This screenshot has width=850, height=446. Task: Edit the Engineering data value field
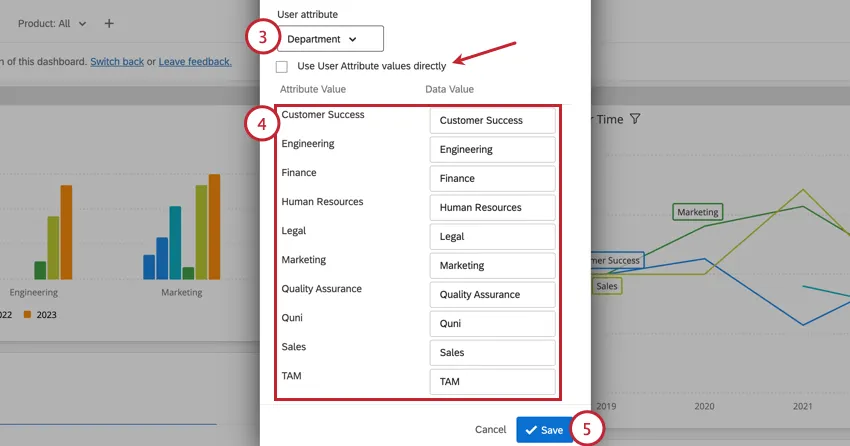coord(492,150)
